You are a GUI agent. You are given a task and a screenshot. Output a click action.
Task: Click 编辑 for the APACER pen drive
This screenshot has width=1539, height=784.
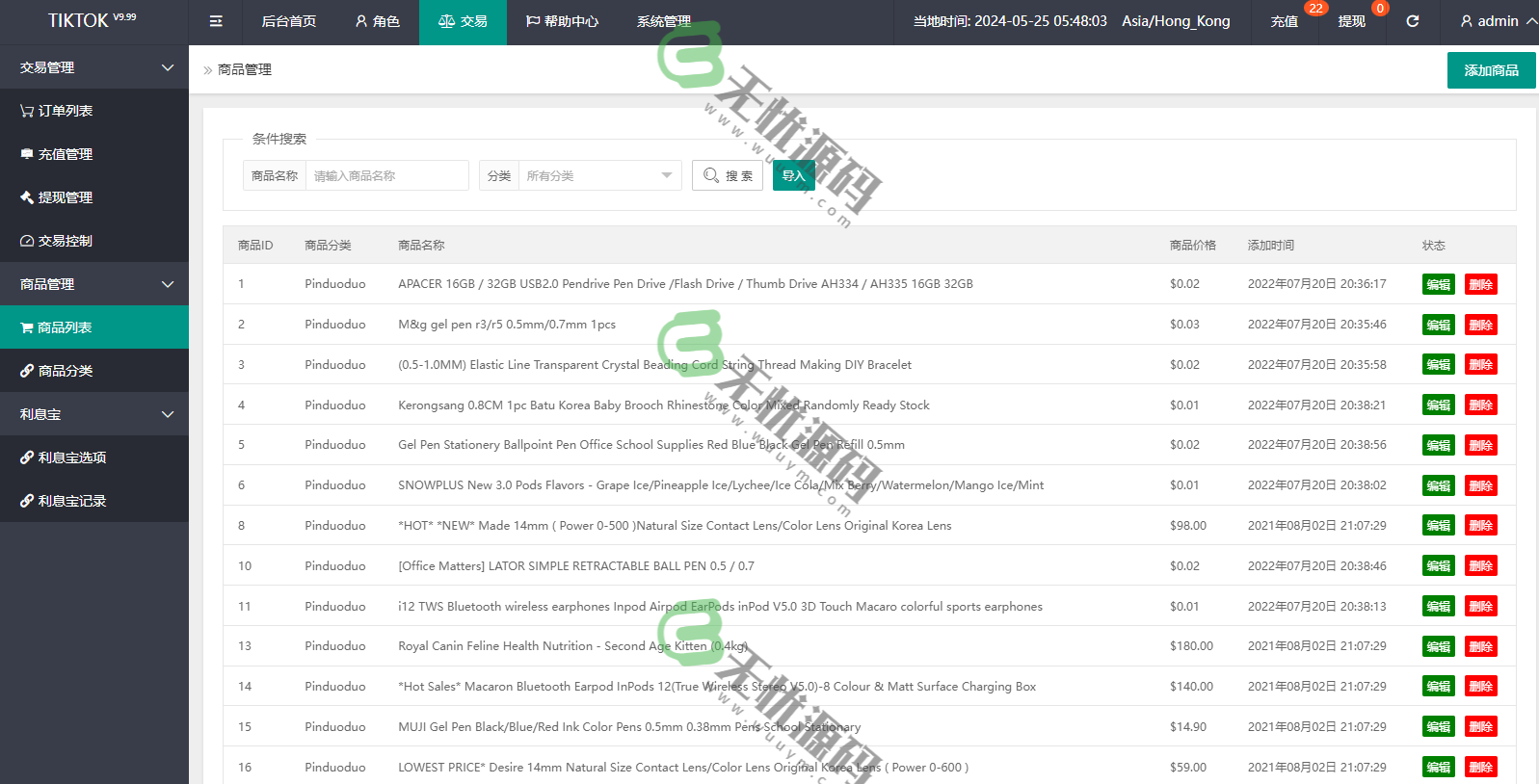[1438, 284]
